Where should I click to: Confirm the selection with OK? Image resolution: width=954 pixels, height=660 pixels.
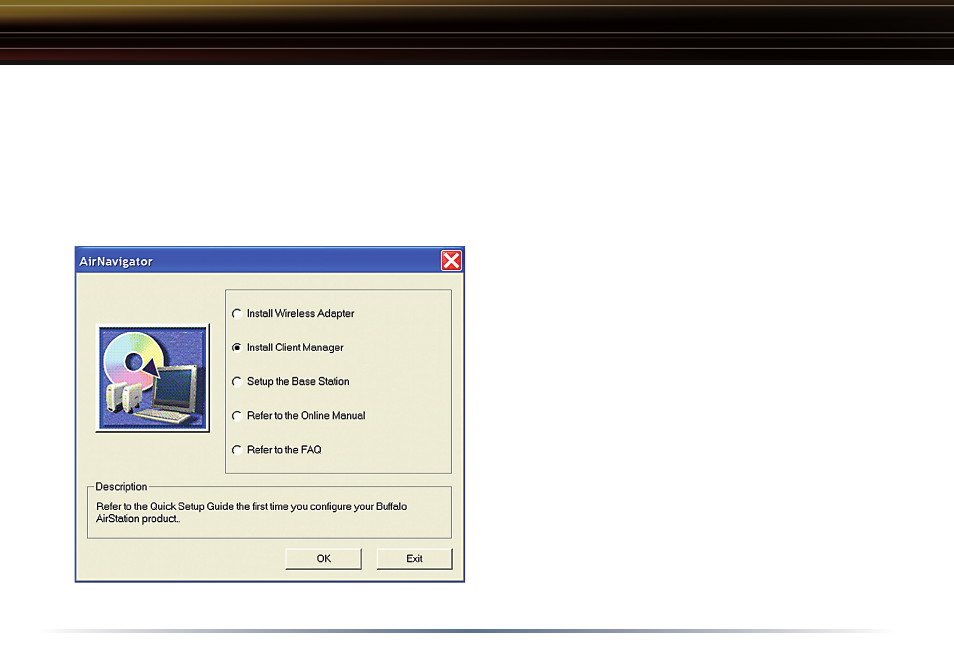[x=323, y=558]
